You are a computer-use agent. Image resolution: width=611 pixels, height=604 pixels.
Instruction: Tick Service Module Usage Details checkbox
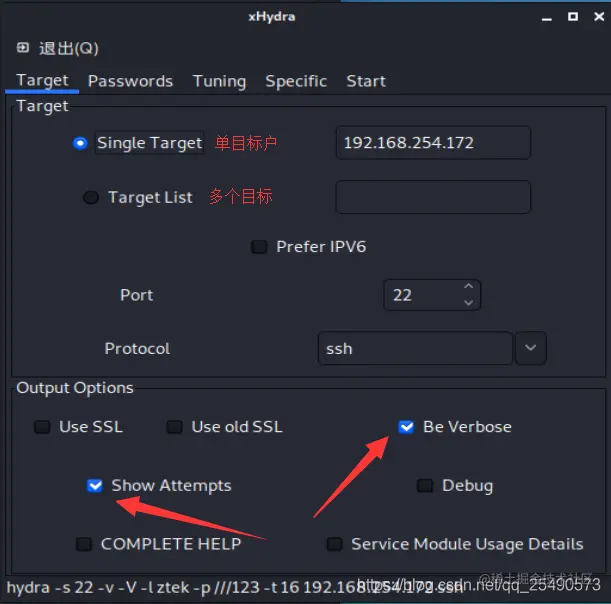pos(334,544)
